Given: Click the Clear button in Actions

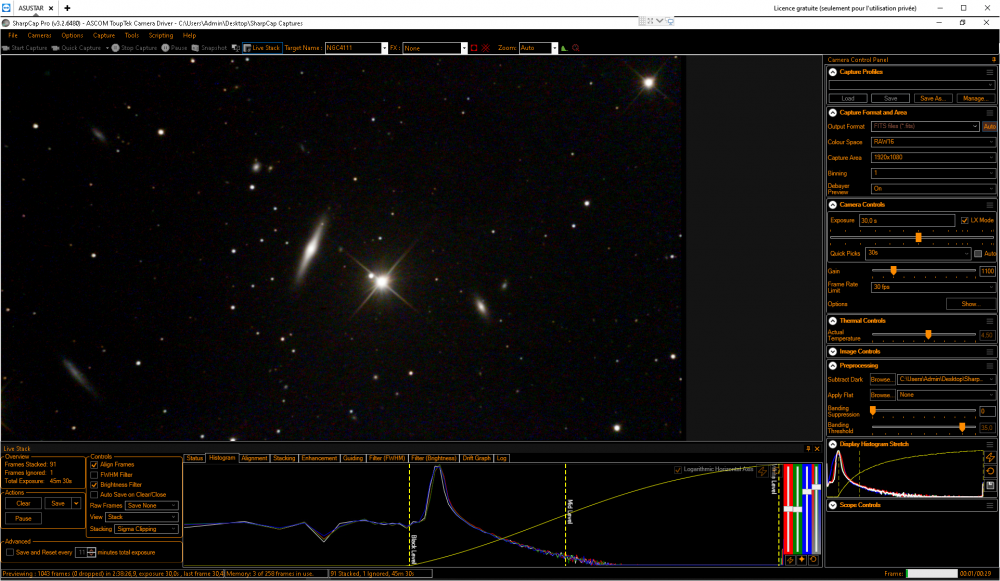Looking at the screenshot, I should tap(24, 504).
